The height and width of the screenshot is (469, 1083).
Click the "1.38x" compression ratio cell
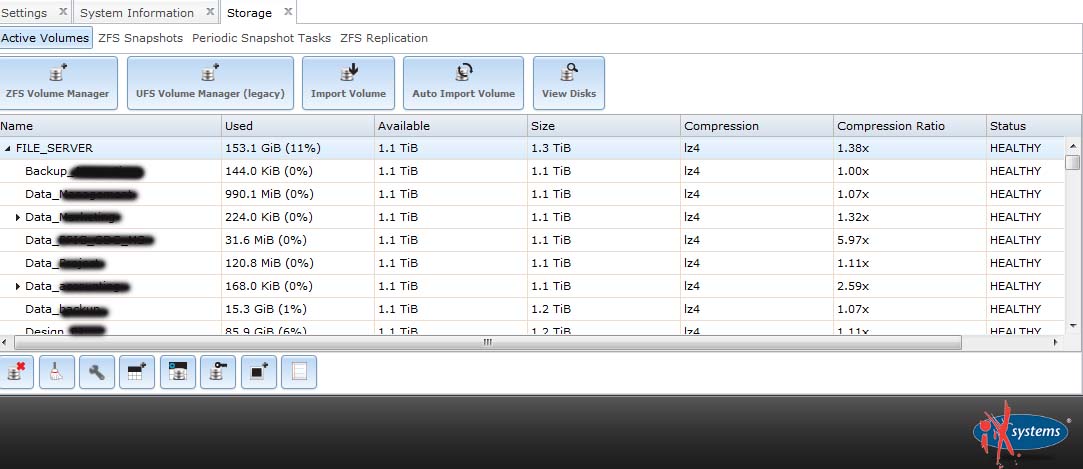(x=853, y=149)
